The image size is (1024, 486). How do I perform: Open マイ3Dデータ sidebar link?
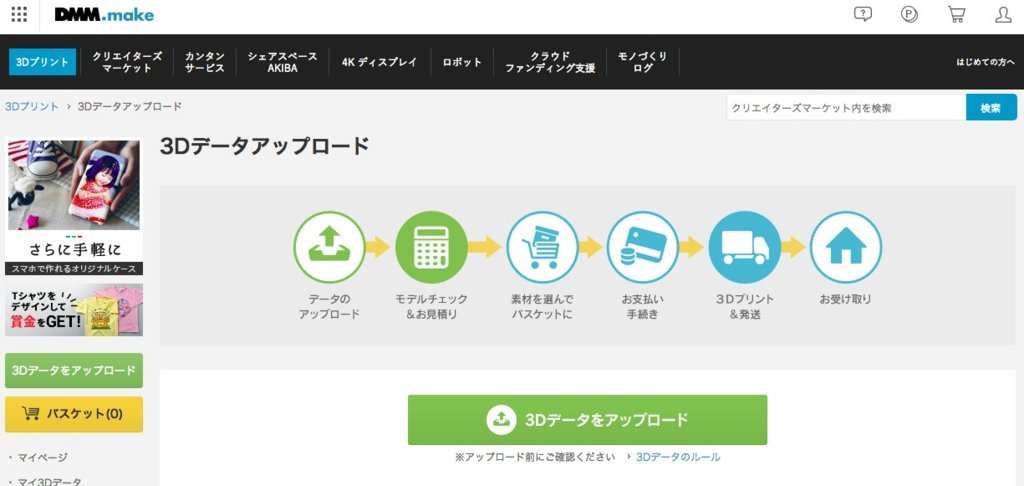(x=50, y=482)
